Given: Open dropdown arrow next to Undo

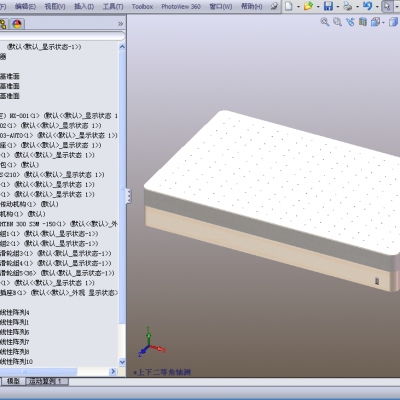Looking at the screenshot, I should click(x=377, y=6).
